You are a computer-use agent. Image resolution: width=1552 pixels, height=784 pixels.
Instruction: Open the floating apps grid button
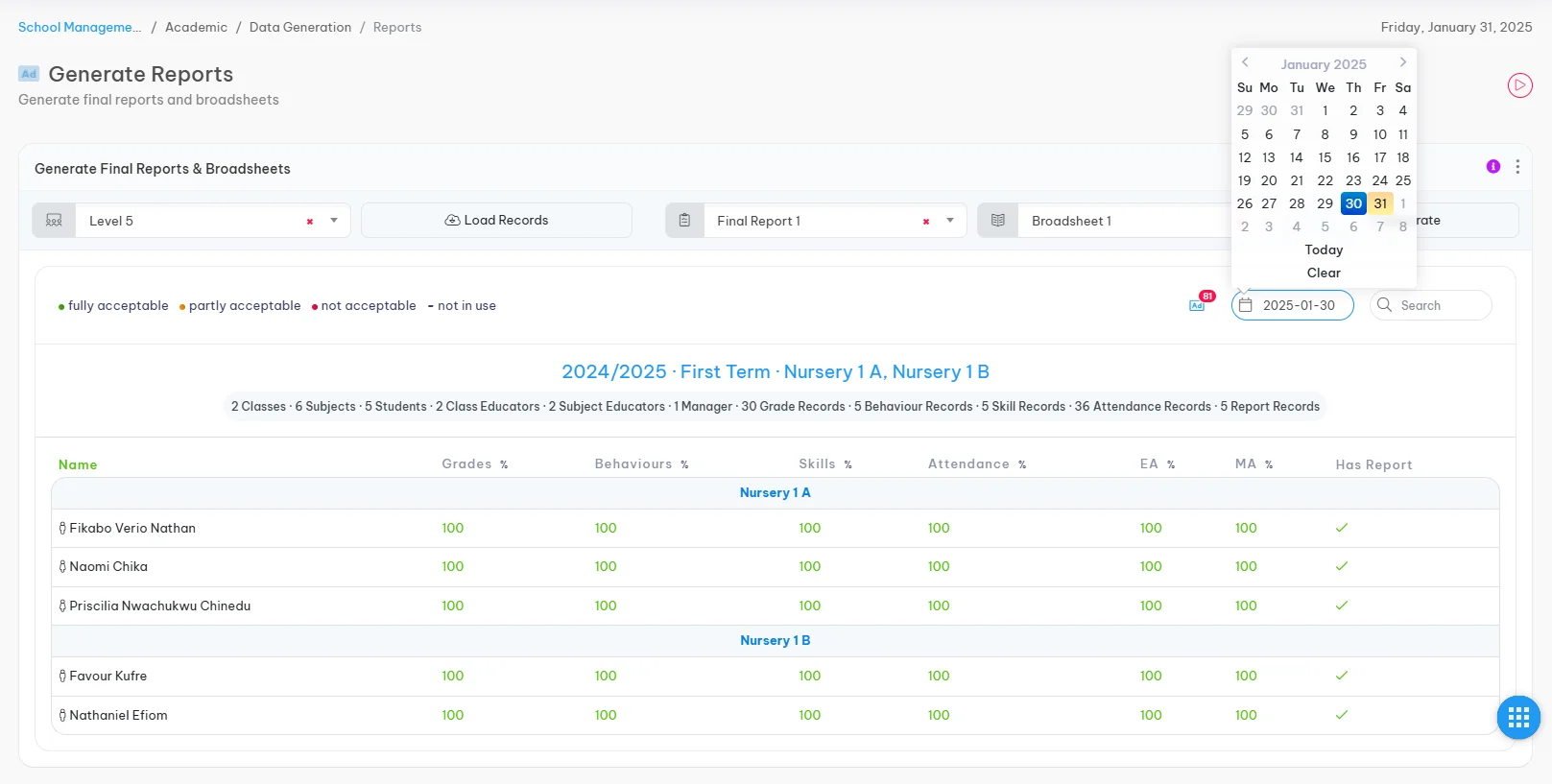(x=1517, y=717)
